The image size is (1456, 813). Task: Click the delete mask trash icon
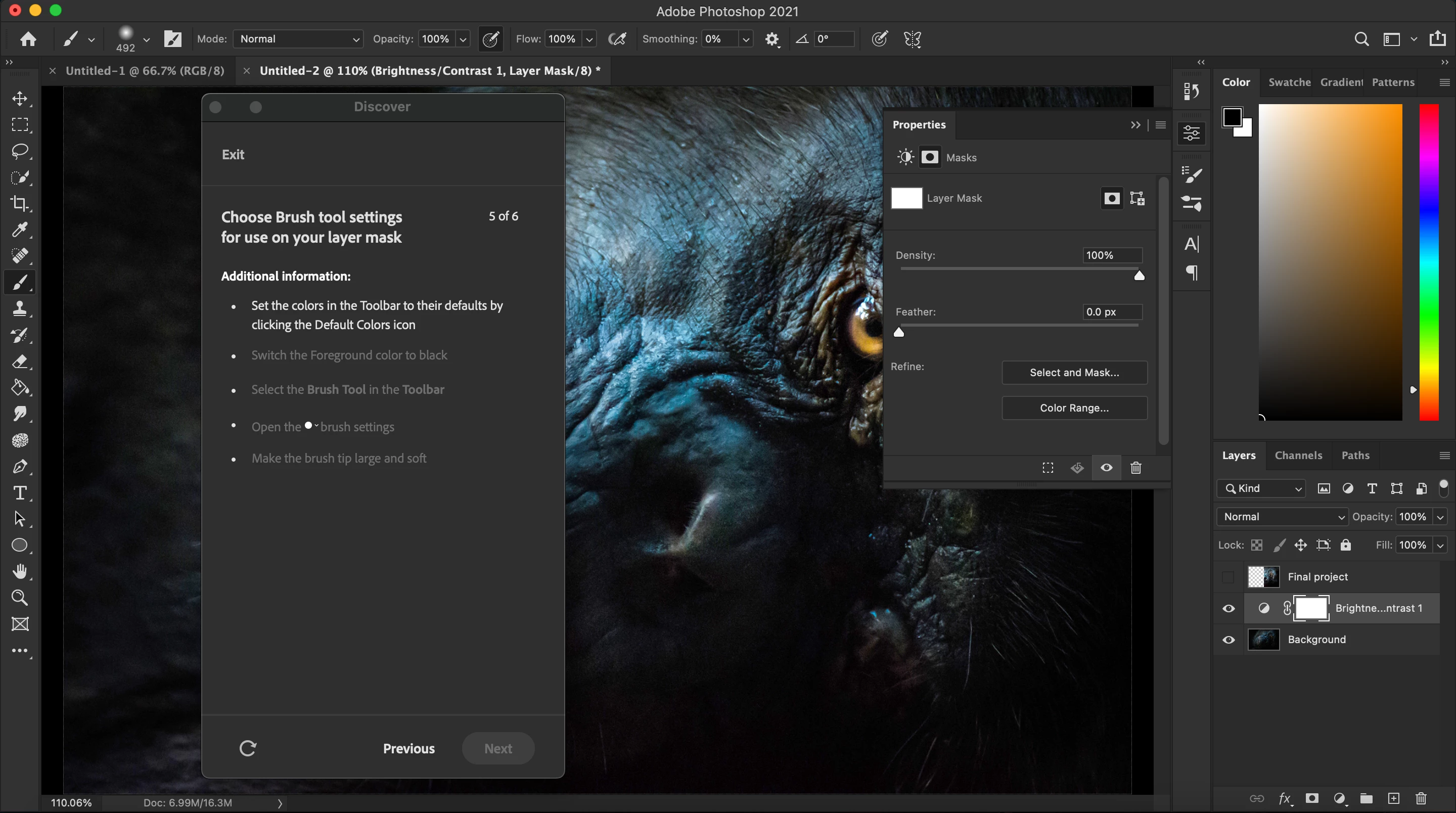coord(1135,468)
